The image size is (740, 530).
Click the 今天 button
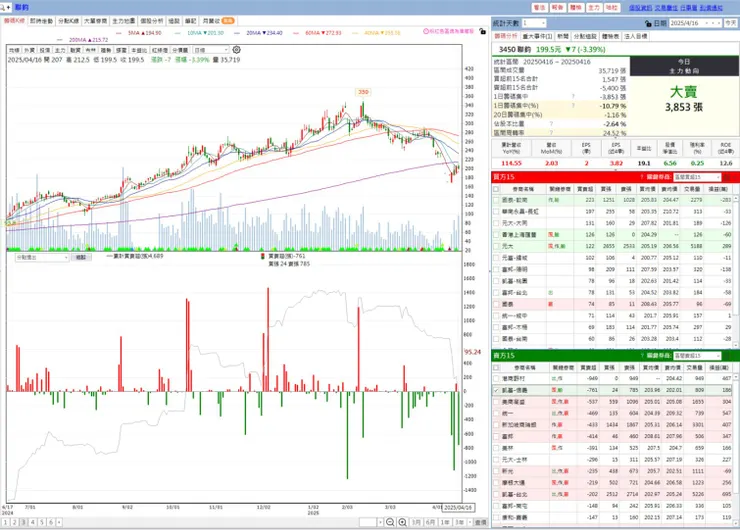click(731, 23)
